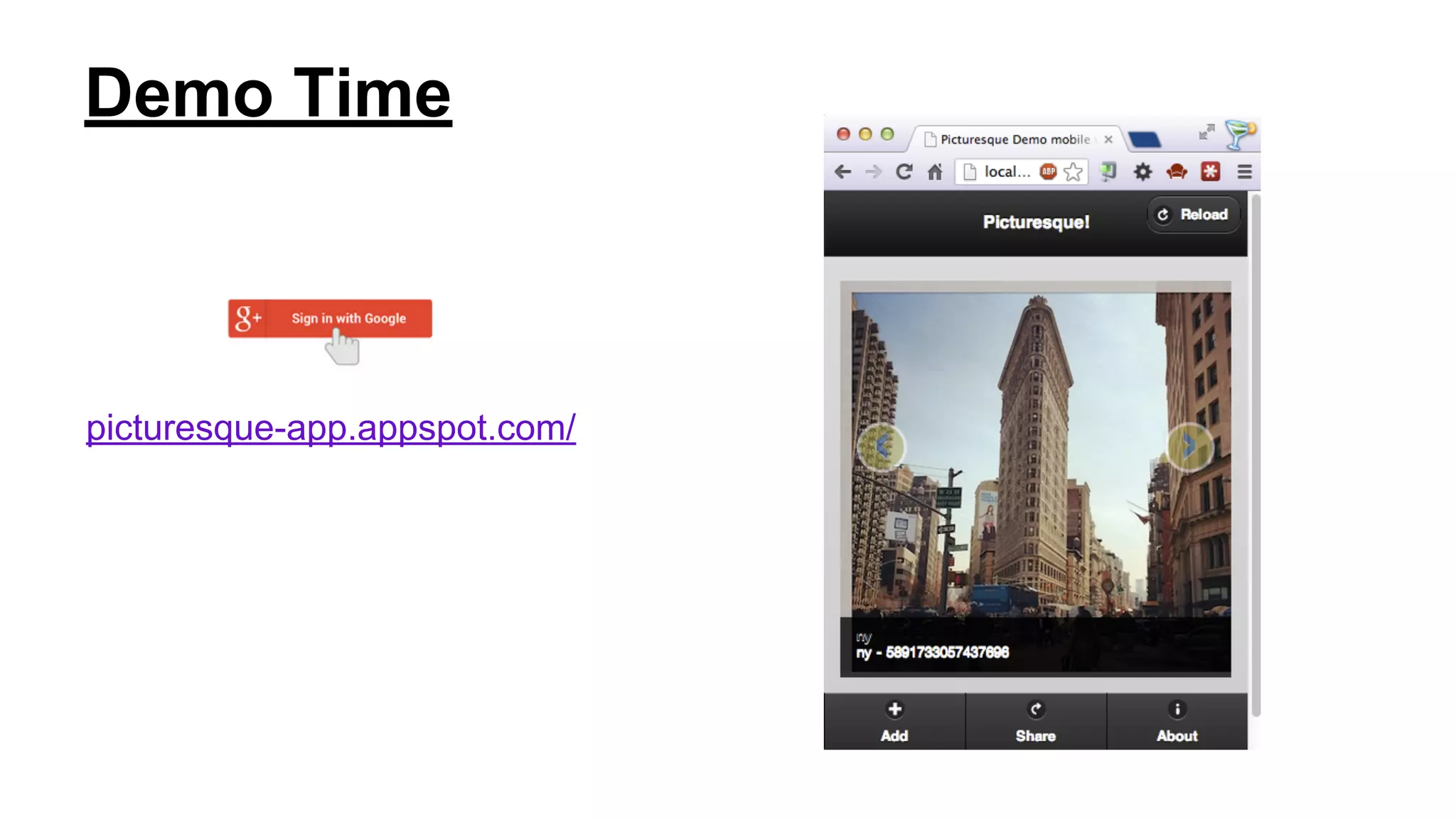Click the red couch extension icon
The width and height of the screenshot is (1456, 820).
pyautogui.click(x=1177, y=171)
